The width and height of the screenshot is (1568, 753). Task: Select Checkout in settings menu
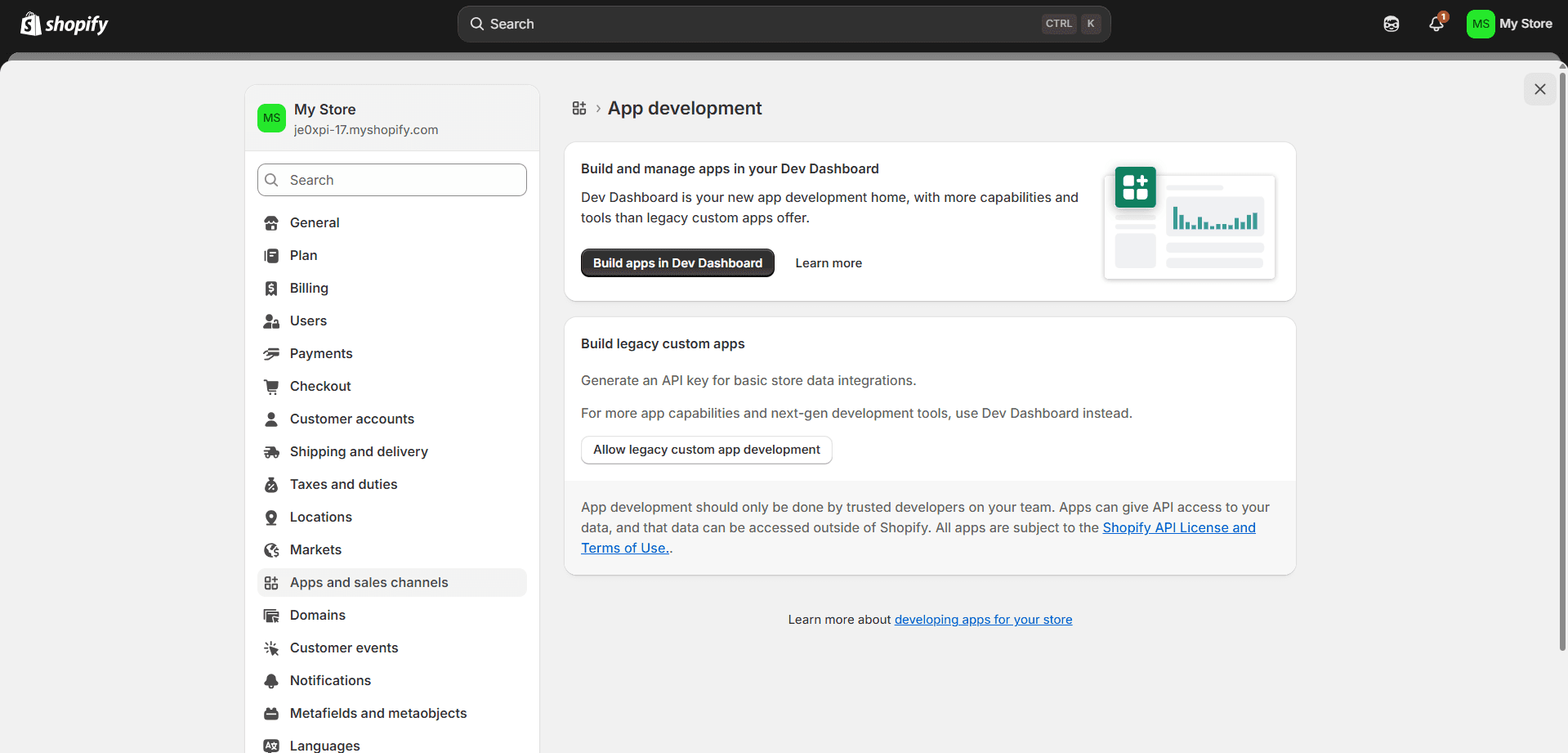(x=392, y=386)
